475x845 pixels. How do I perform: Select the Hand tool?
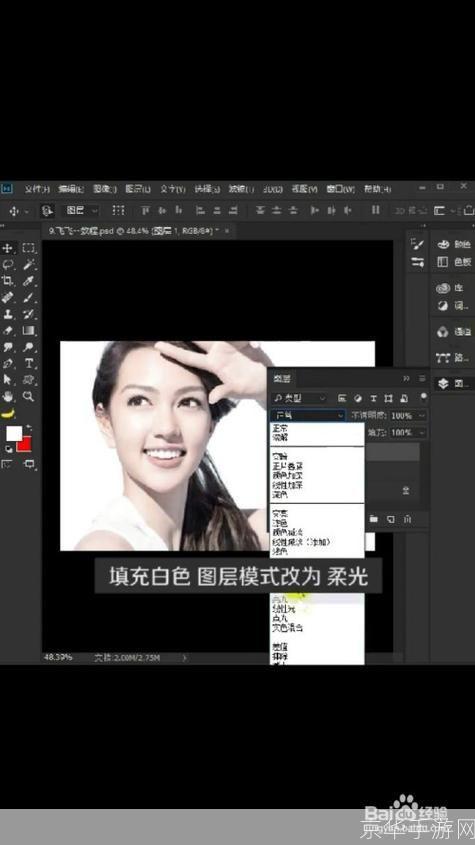8,397
